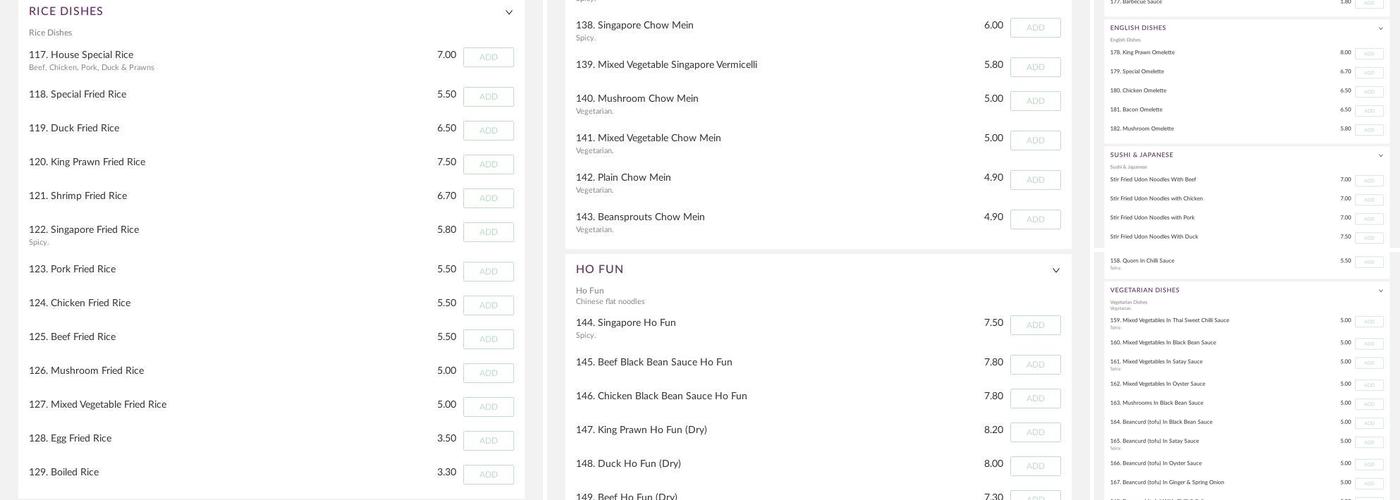Collapse the Ho Fun section chevron
The height and width of the screenshot is (500, 1400).
pyautogui.click(x=1055, y=271)
